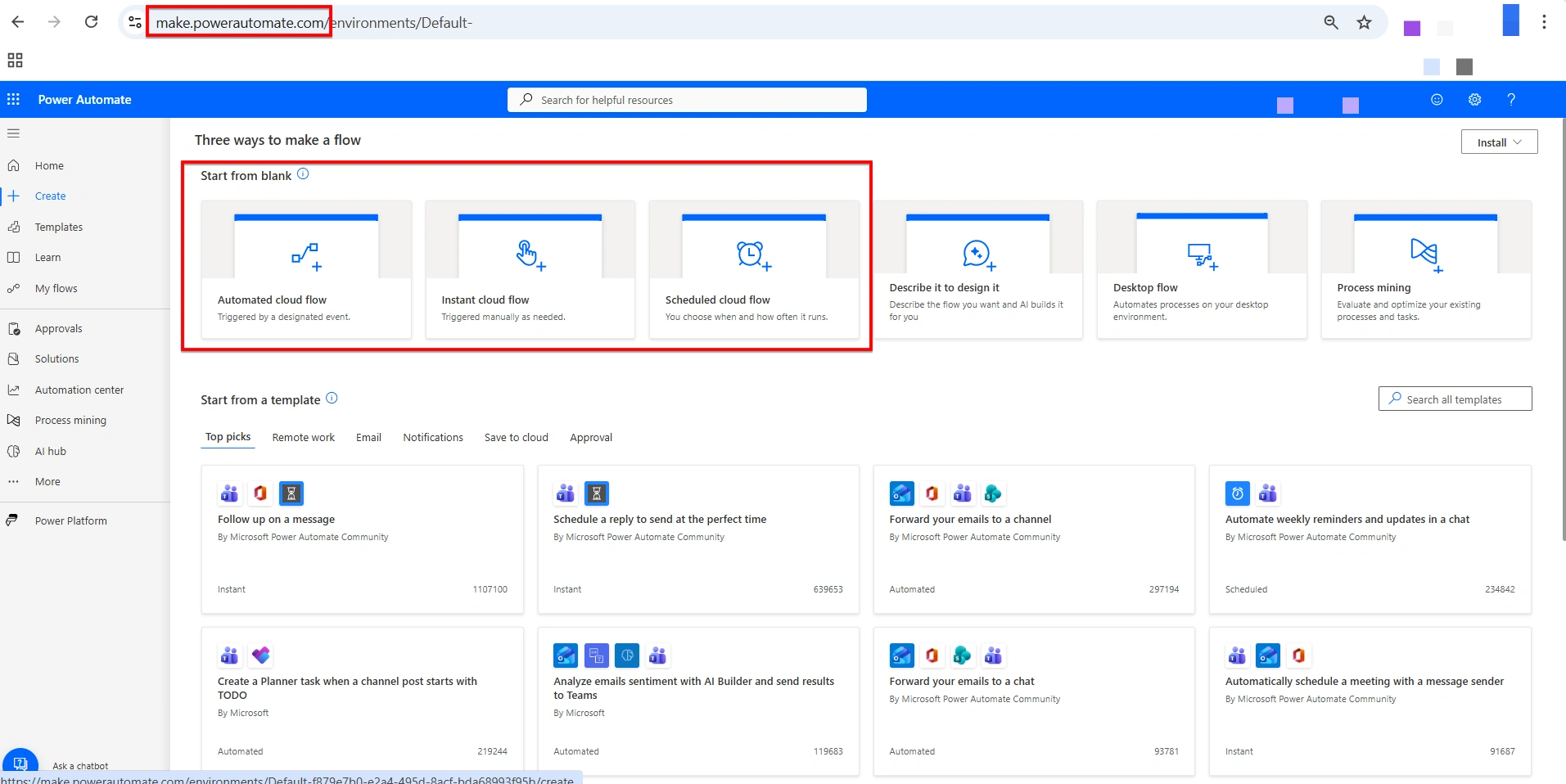Open the Notifications template tab
This screenshot has width=1566, height=784.
tap(433, 437)
